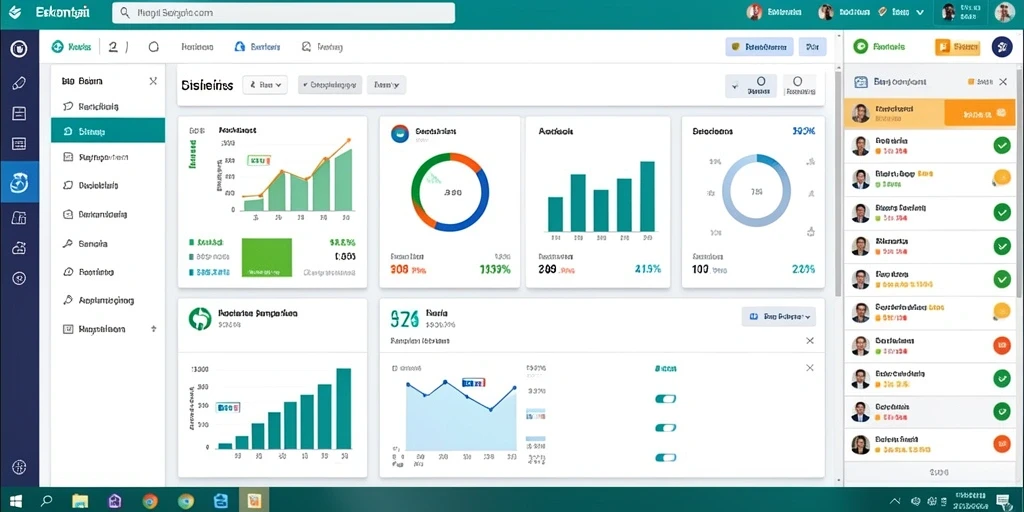
Task: Open the blue dropdown on the line chart card
Action: 778,317
